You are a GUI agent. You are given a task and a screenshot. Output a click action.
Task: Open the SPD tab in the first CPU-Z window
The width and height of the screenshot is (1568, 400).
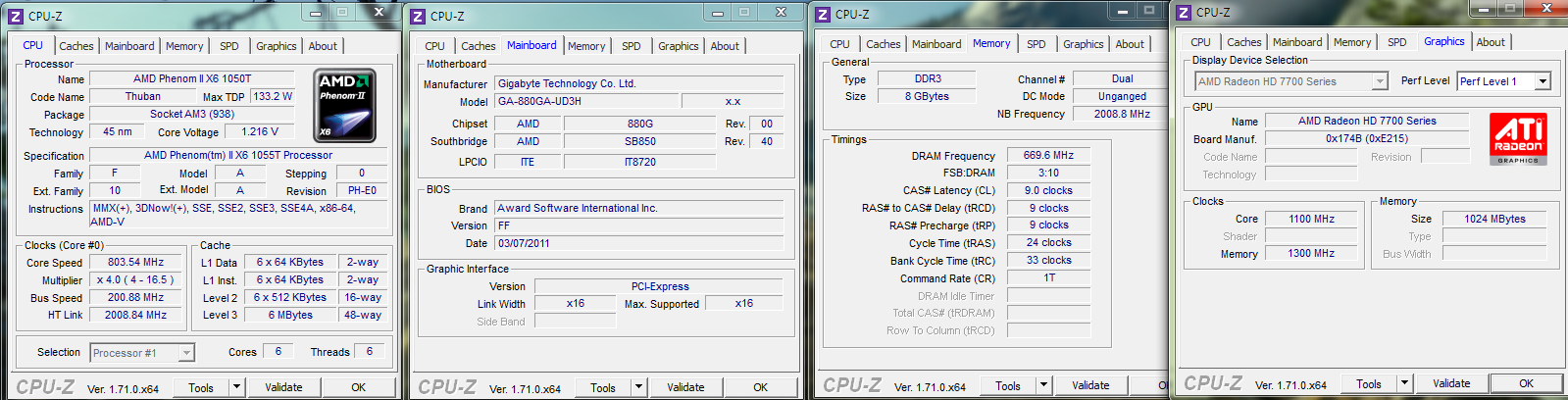(x=228, y=46)
